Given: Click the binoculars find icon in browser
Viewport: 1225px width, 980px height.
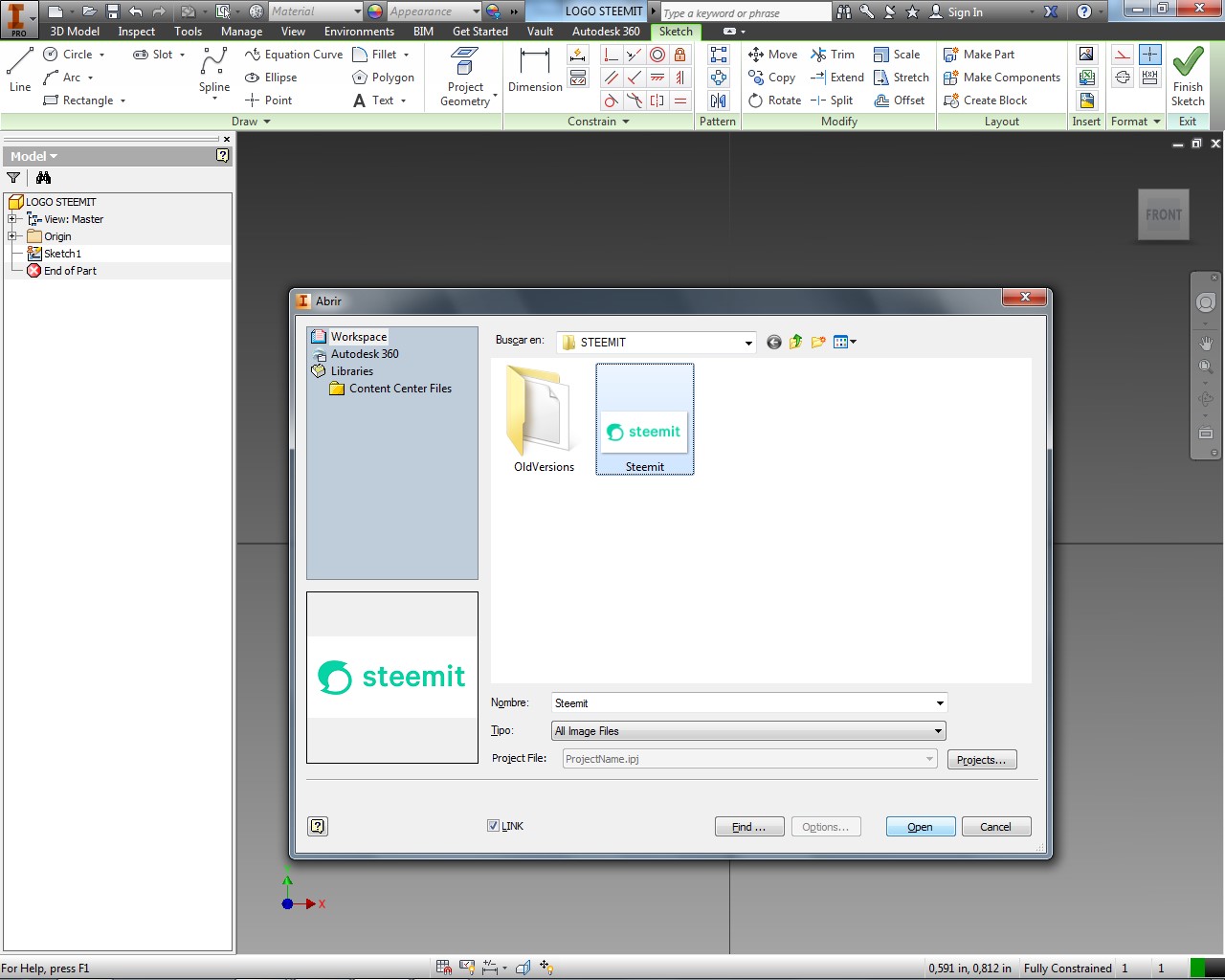Looking at the screenshot, I should pyautogui.click(x=43, y=178).
